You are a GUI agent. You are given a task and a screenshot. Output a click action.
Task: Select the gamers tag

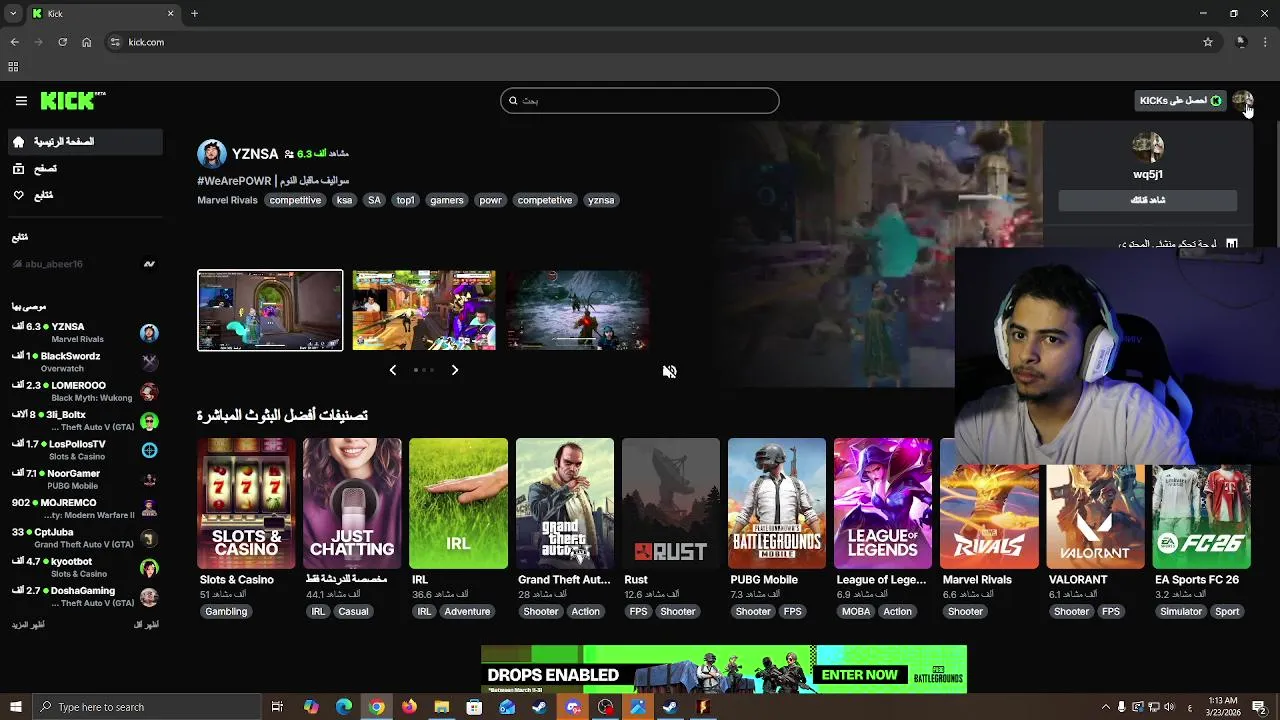(446, 200)
